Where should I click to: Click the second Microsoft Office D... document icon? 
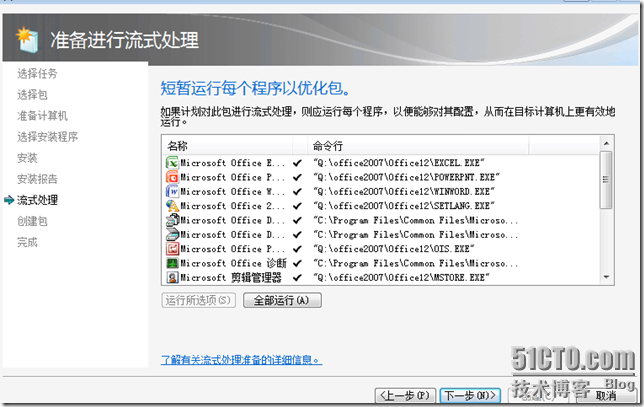point(172,235)
